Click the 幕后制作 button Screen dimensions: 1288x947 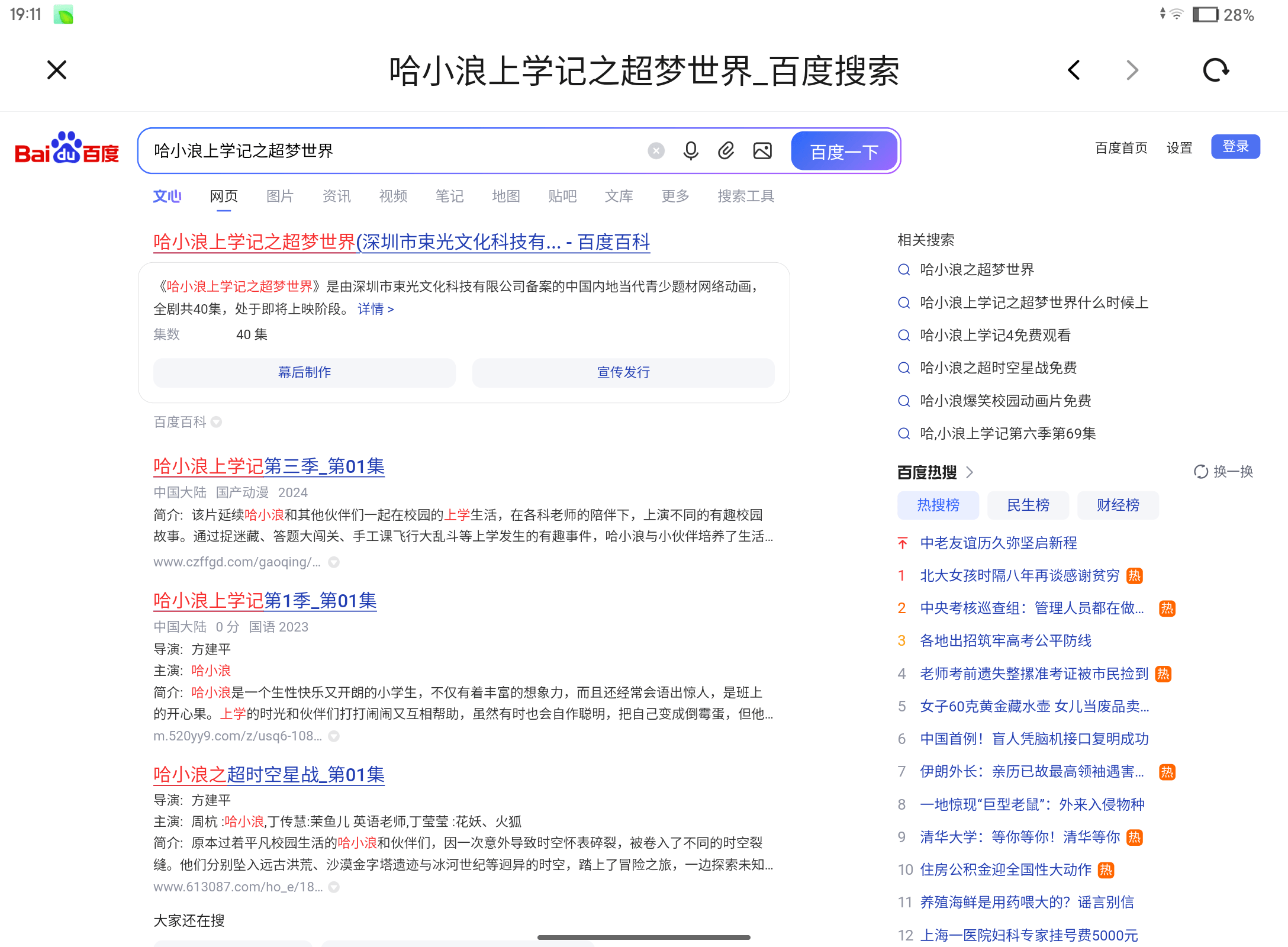(304, 372)
